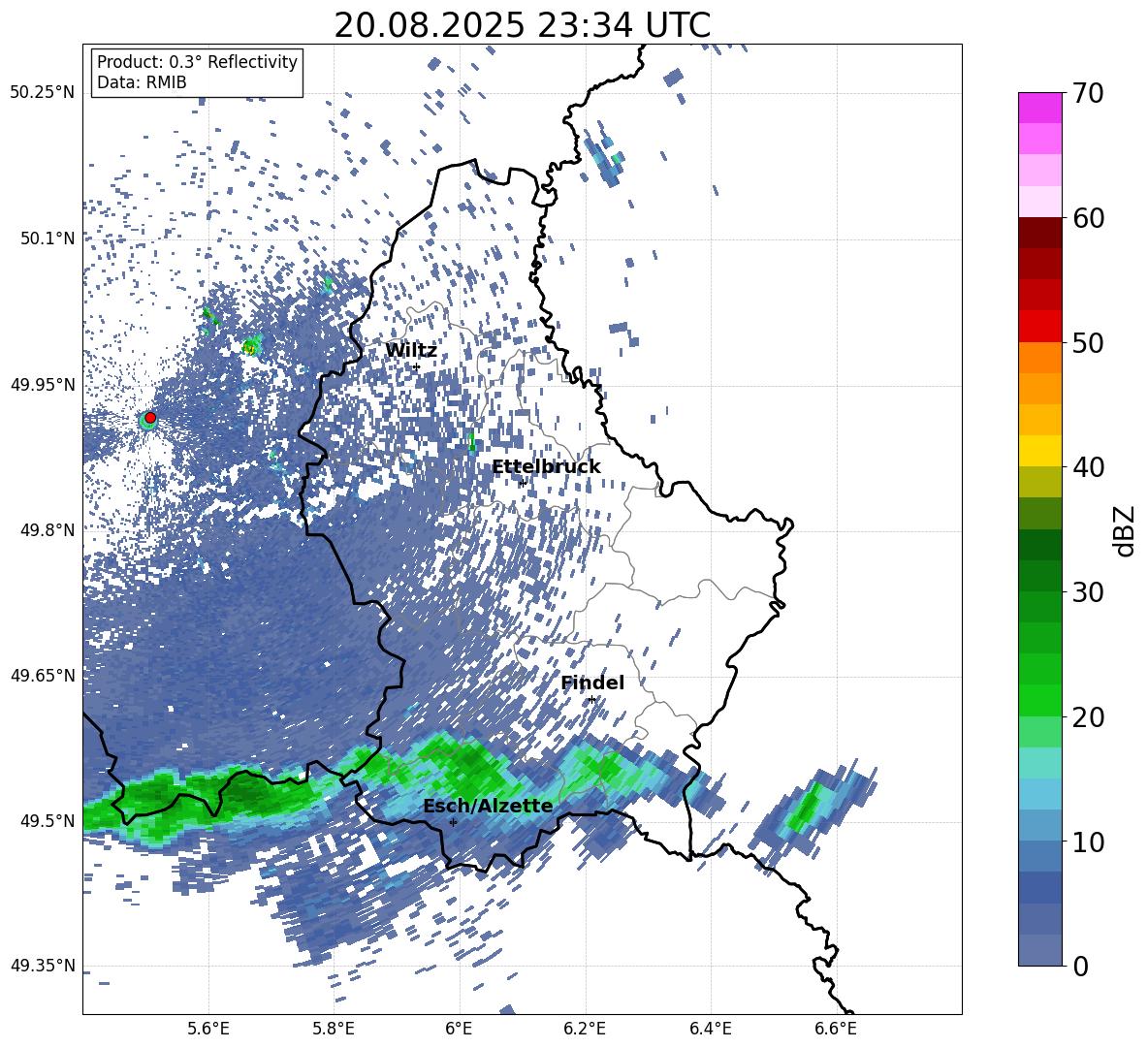
Task: Click the 5.6°E longitude label
Action: (207, 1030)
